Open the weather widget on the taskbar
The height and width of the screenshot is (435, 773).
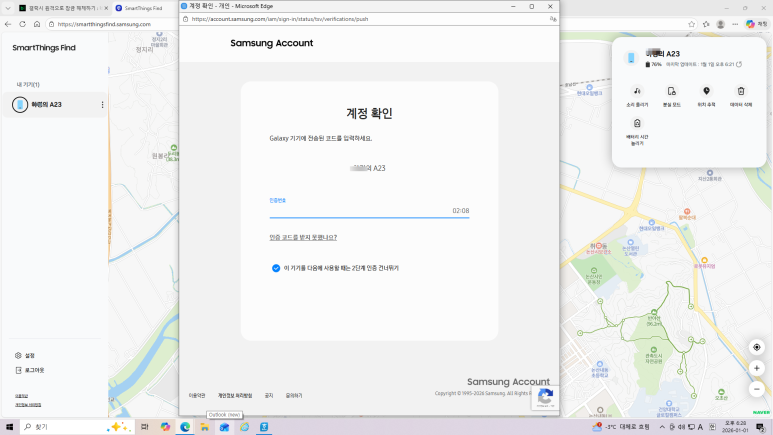click(621, 427)
